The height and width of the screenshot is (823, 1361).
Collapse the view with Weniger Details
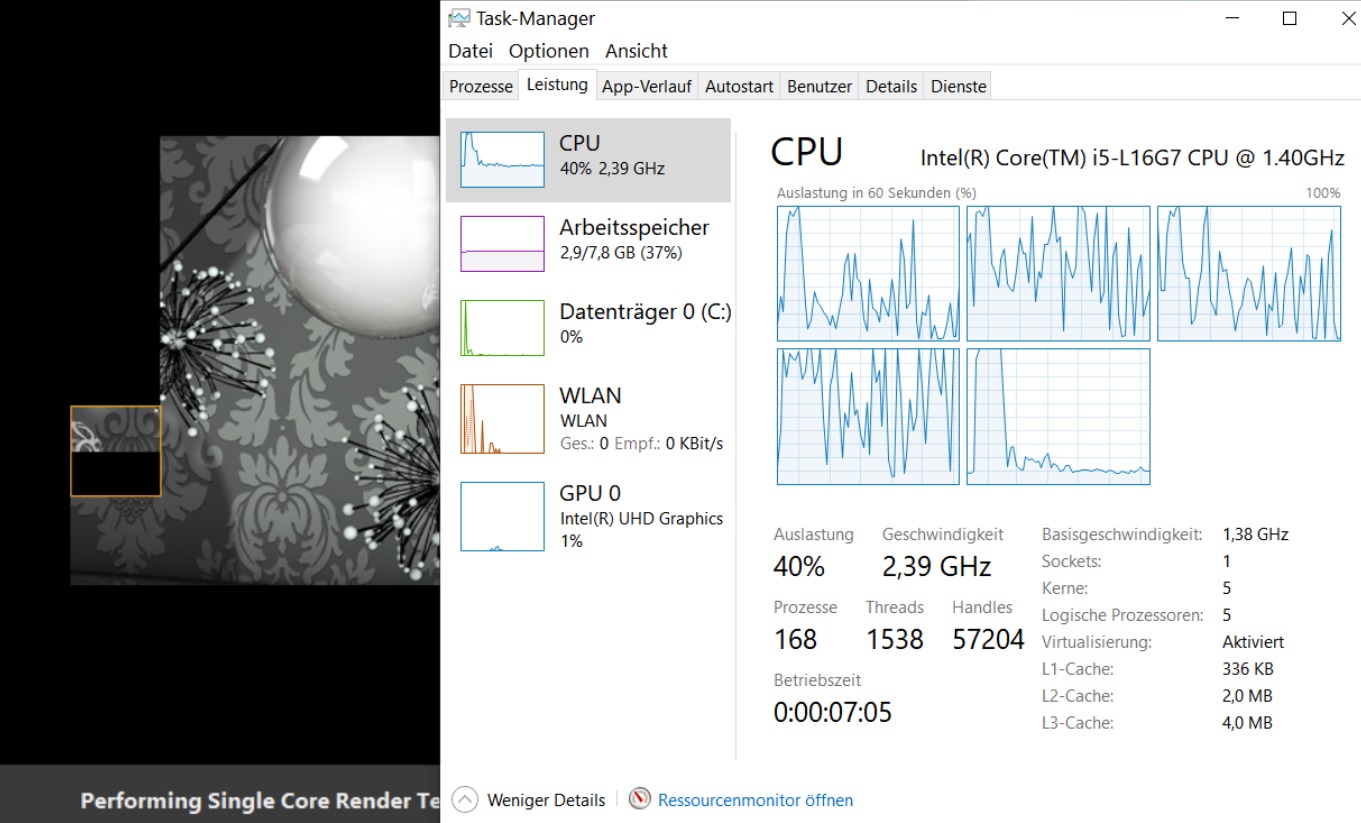coord(545,799)
